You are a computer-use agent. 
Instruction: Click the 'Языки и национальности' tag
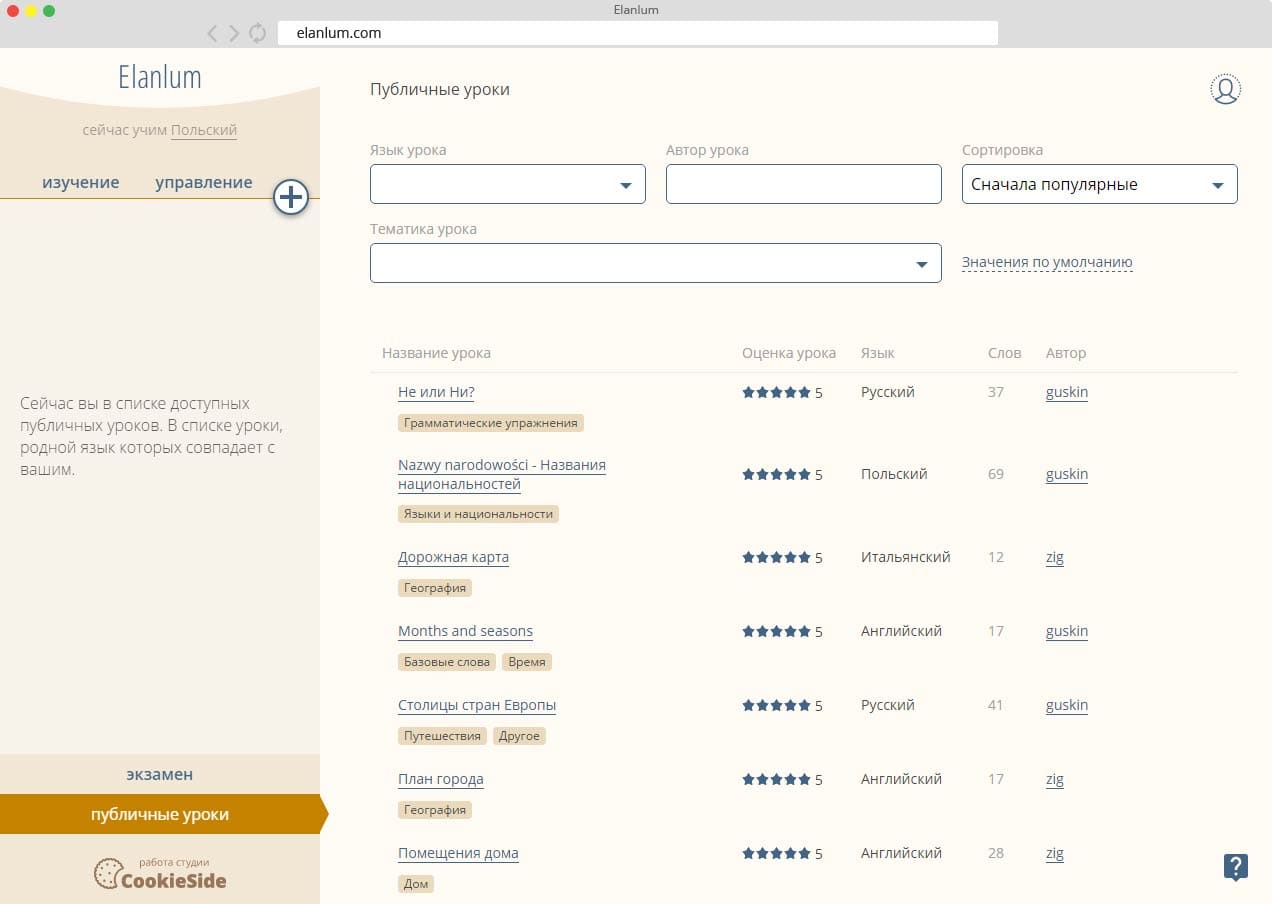pos(478,514)
